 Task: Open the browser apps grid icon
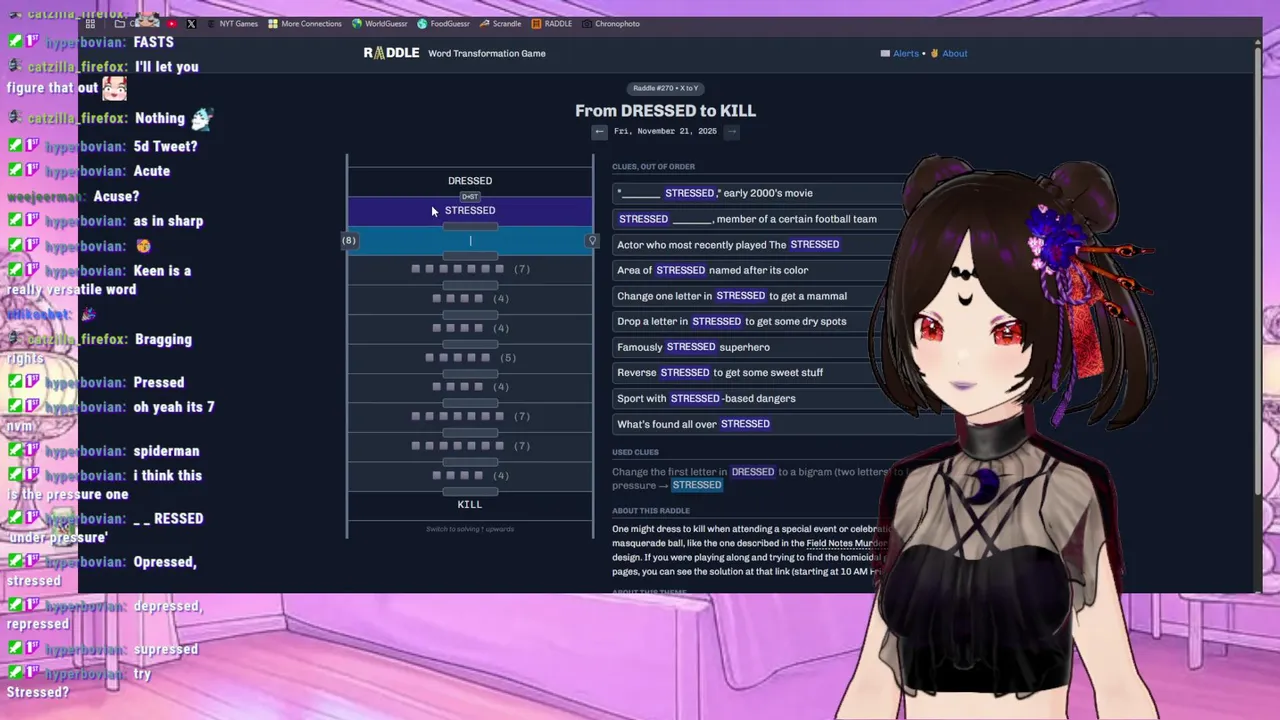[x=90, y=23]
